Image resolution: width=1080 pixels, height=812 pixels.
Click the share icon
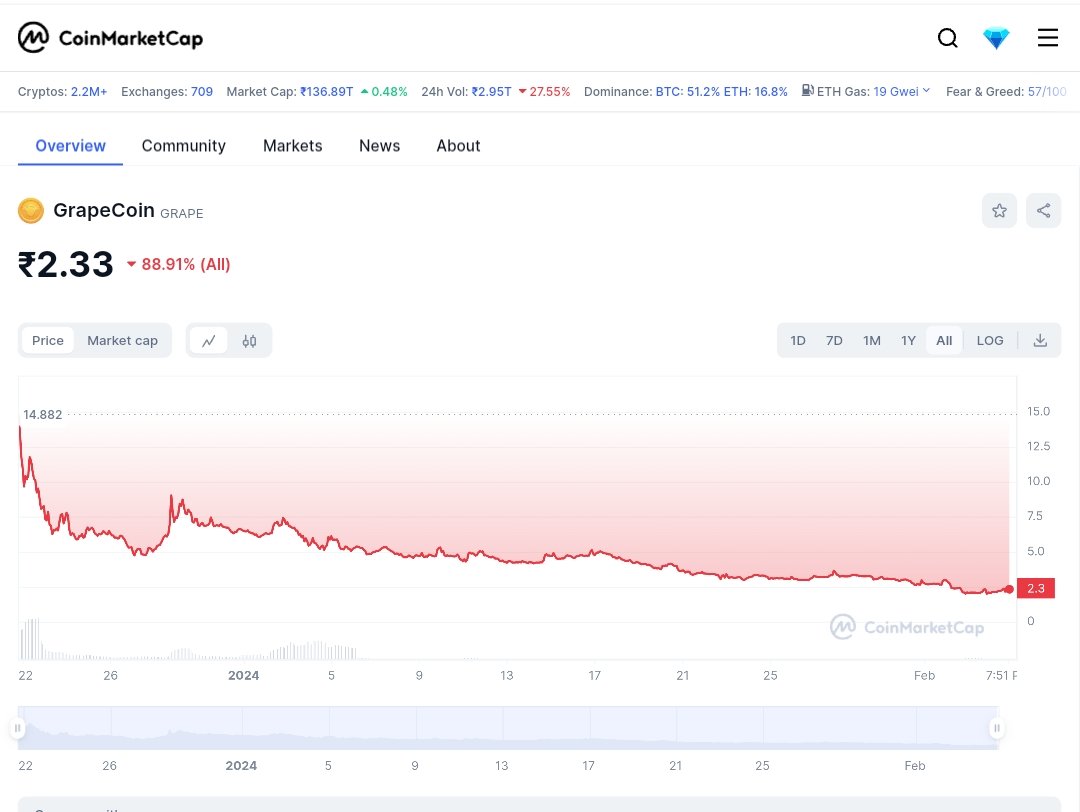click(x=1043, y=211)
